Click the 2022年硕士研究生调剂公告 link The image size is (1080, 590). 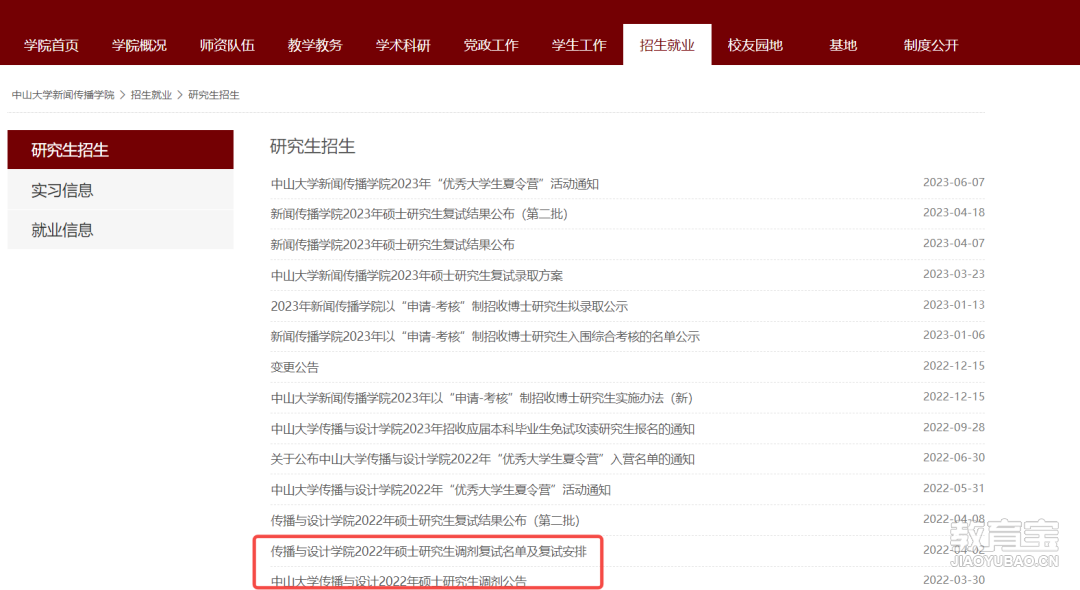tap(399, 582)
